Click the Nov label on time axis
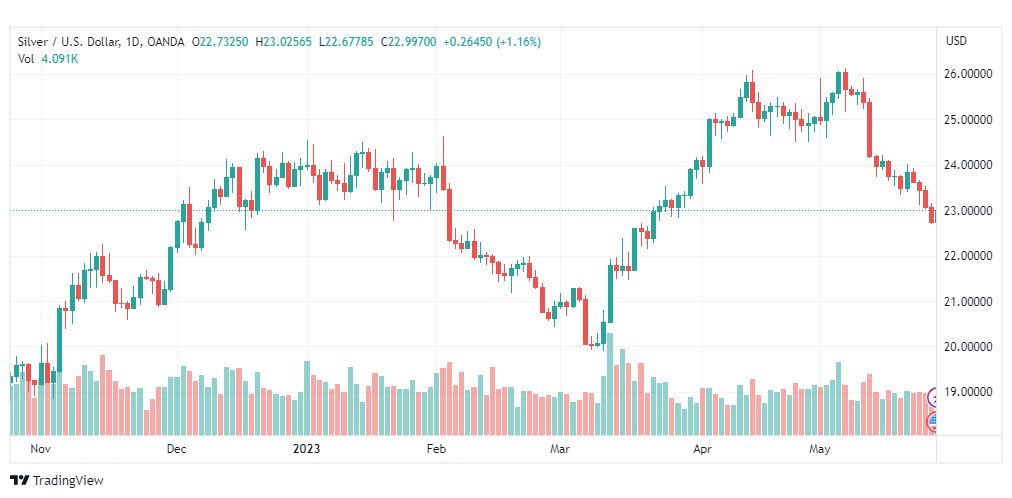This screenshot has width=1012, height=498. [x=40, y=448]
